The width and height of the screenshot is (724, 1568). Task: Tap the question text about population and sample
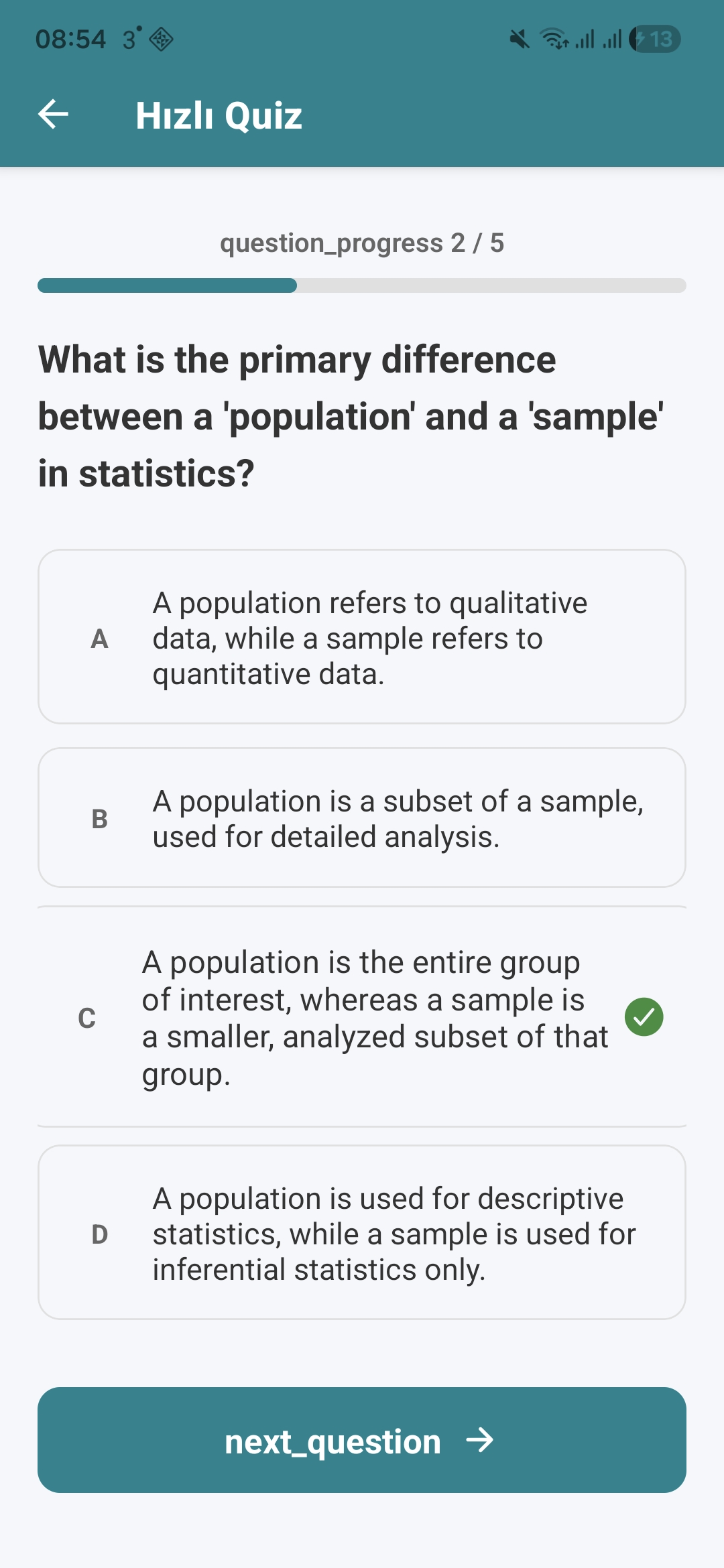pyautogui.click(x=351, y=416)
